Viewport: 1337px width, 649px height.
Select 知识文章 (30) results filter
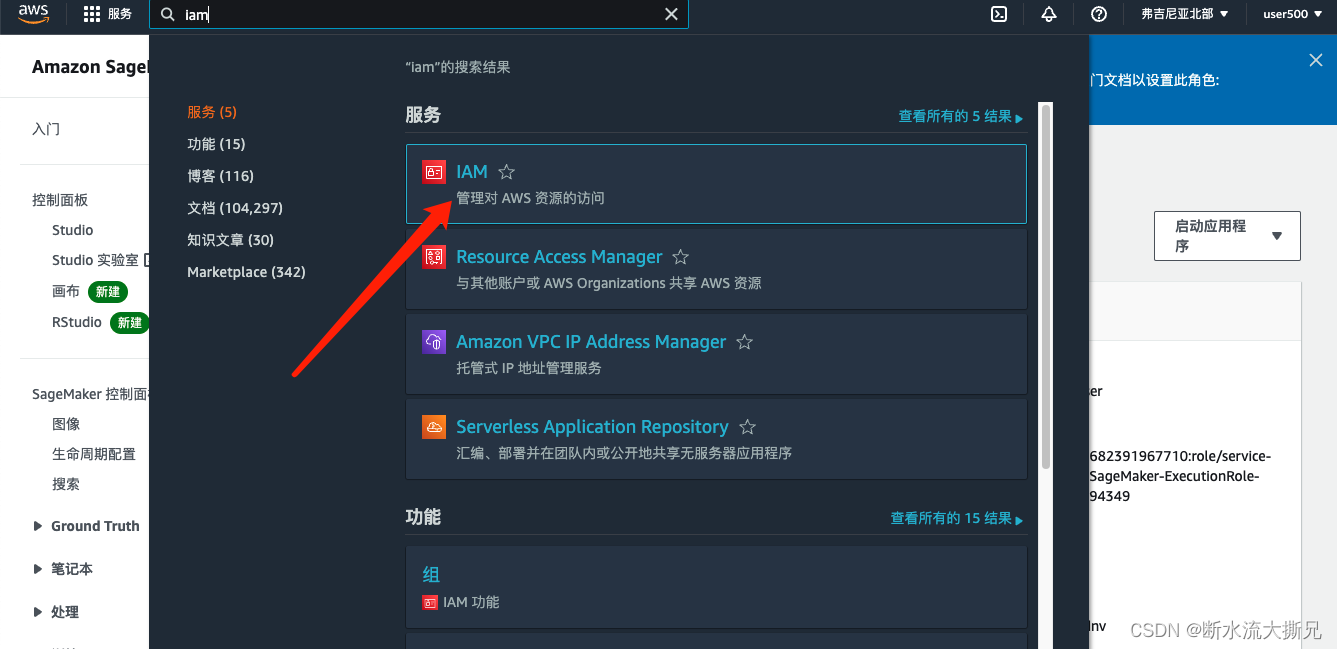pos(230,240)
